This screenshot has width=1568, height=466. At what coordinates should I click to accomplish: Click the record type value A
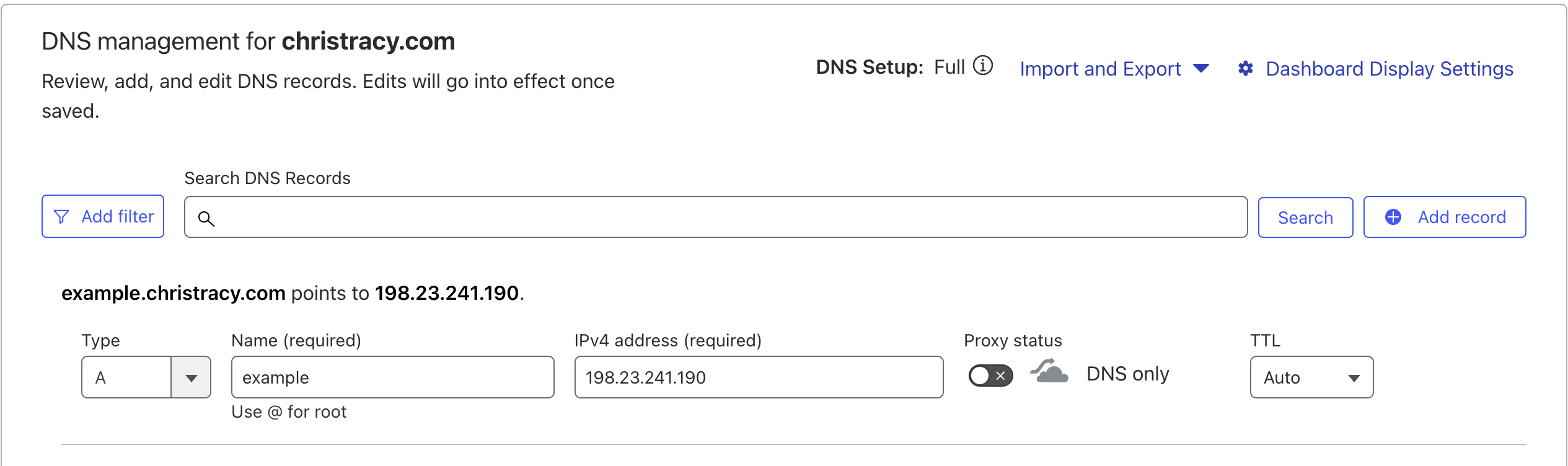tap(100, 377)
